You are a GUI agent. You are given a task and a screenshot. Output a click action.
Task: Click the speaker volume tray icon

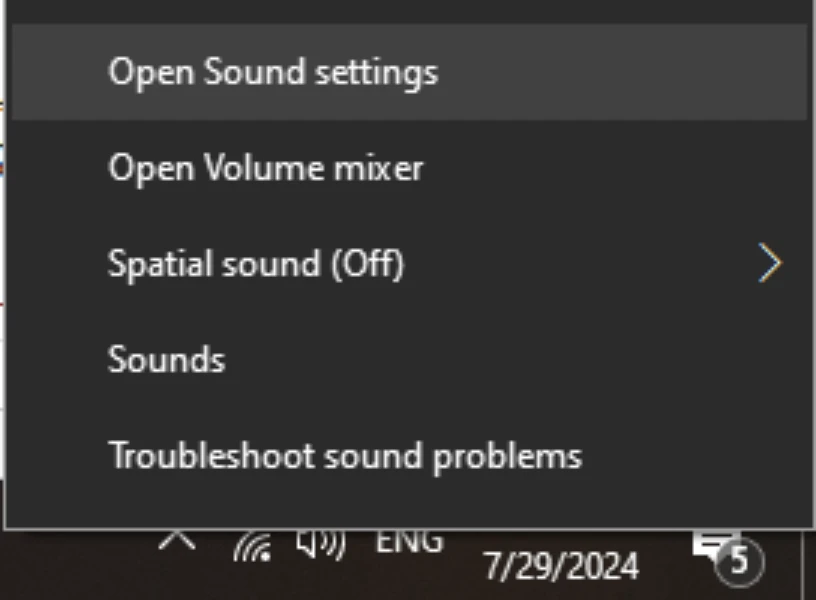tap(320, 545)
